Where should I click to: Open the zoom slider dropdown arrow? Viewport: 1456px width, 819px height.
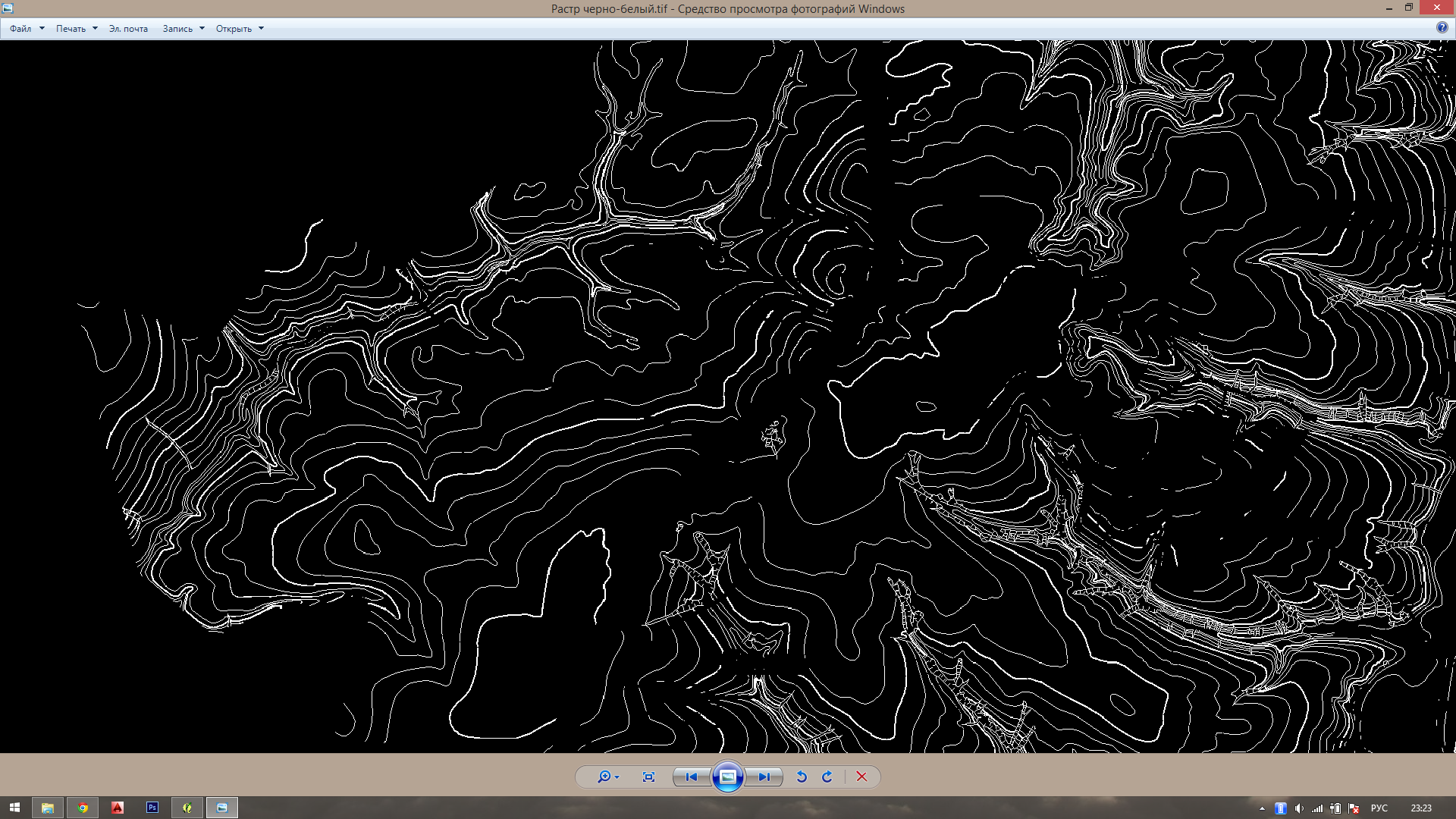click(x=617, y=777)
